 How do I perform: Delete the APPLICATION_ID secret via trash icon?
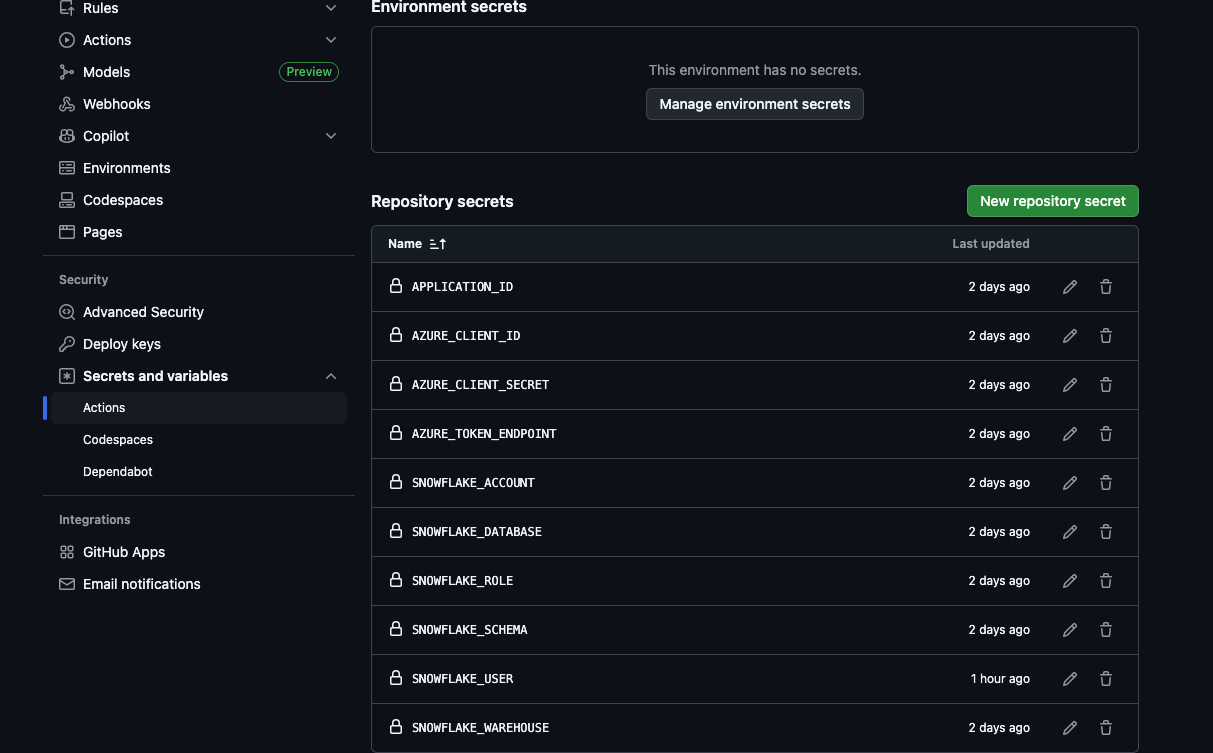tap(1105, 286)
